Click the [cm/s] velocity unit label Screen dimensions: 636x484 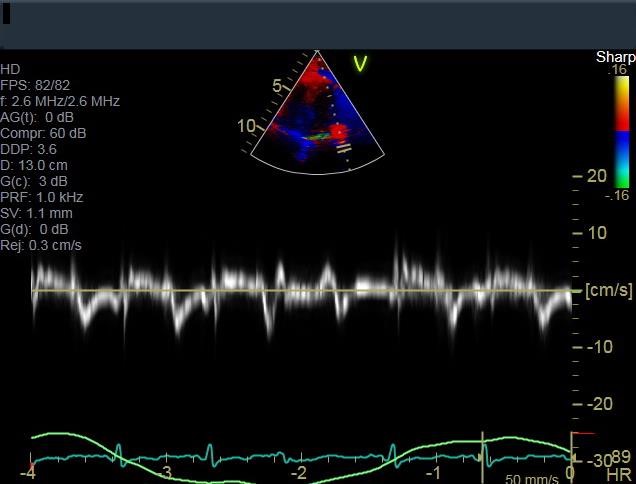pos(608,291)
